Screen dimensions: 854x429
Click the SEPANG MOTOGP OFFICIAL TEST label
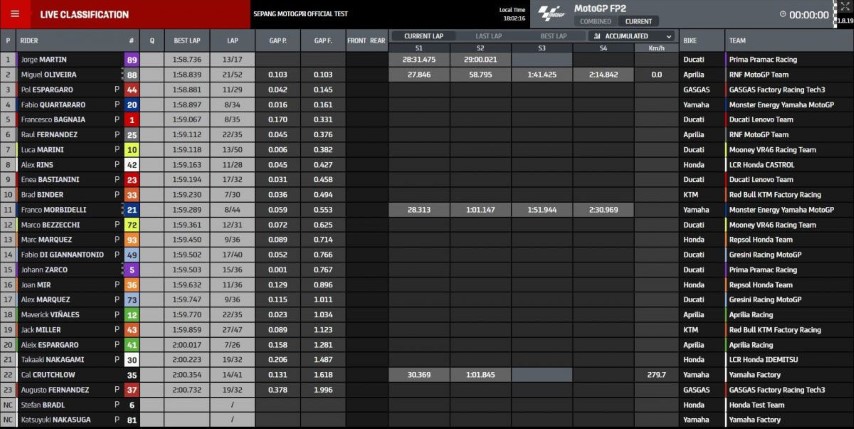pos(300,14)
